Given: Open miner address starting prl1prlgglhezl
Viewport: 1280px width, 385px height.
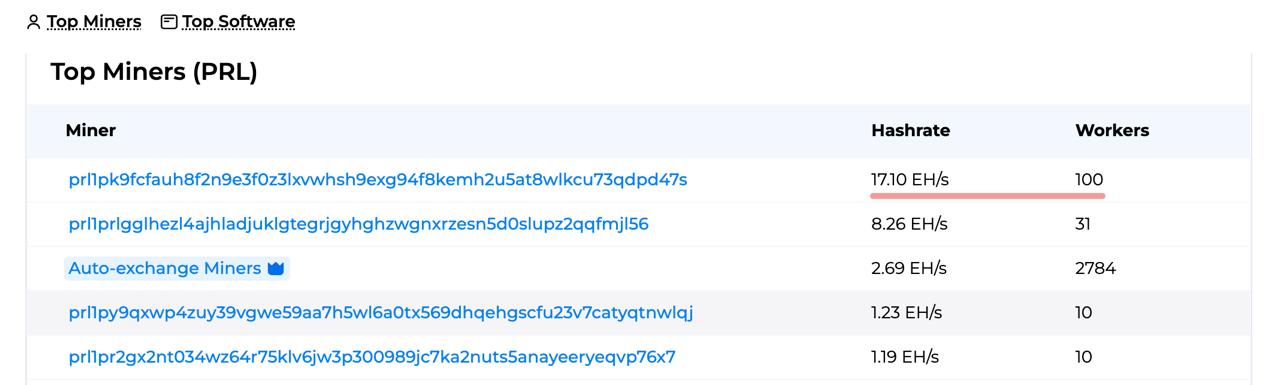Looking at the screenshot, I should [x=358, y=224].
